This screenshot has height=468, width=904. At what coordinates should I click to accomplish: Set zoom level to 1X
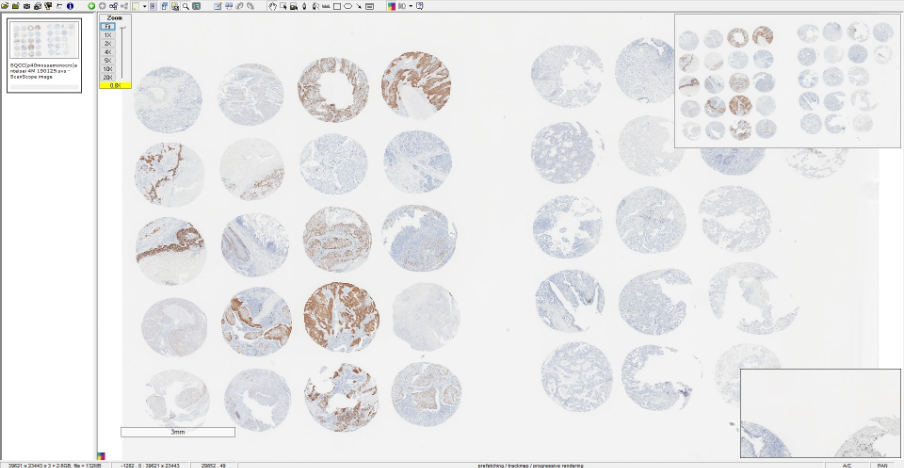[107, 35]
